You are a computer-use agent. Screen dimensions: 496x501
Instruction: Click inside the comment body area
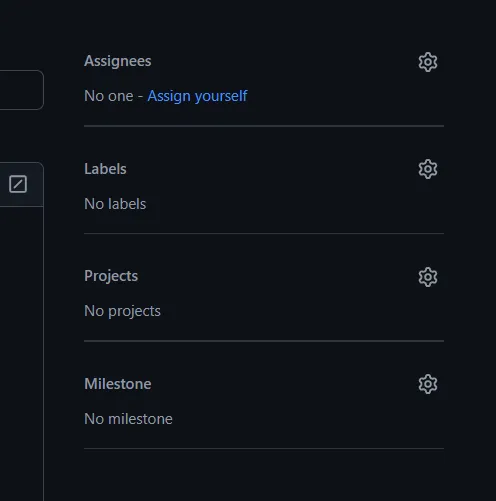tap(22, 353)
